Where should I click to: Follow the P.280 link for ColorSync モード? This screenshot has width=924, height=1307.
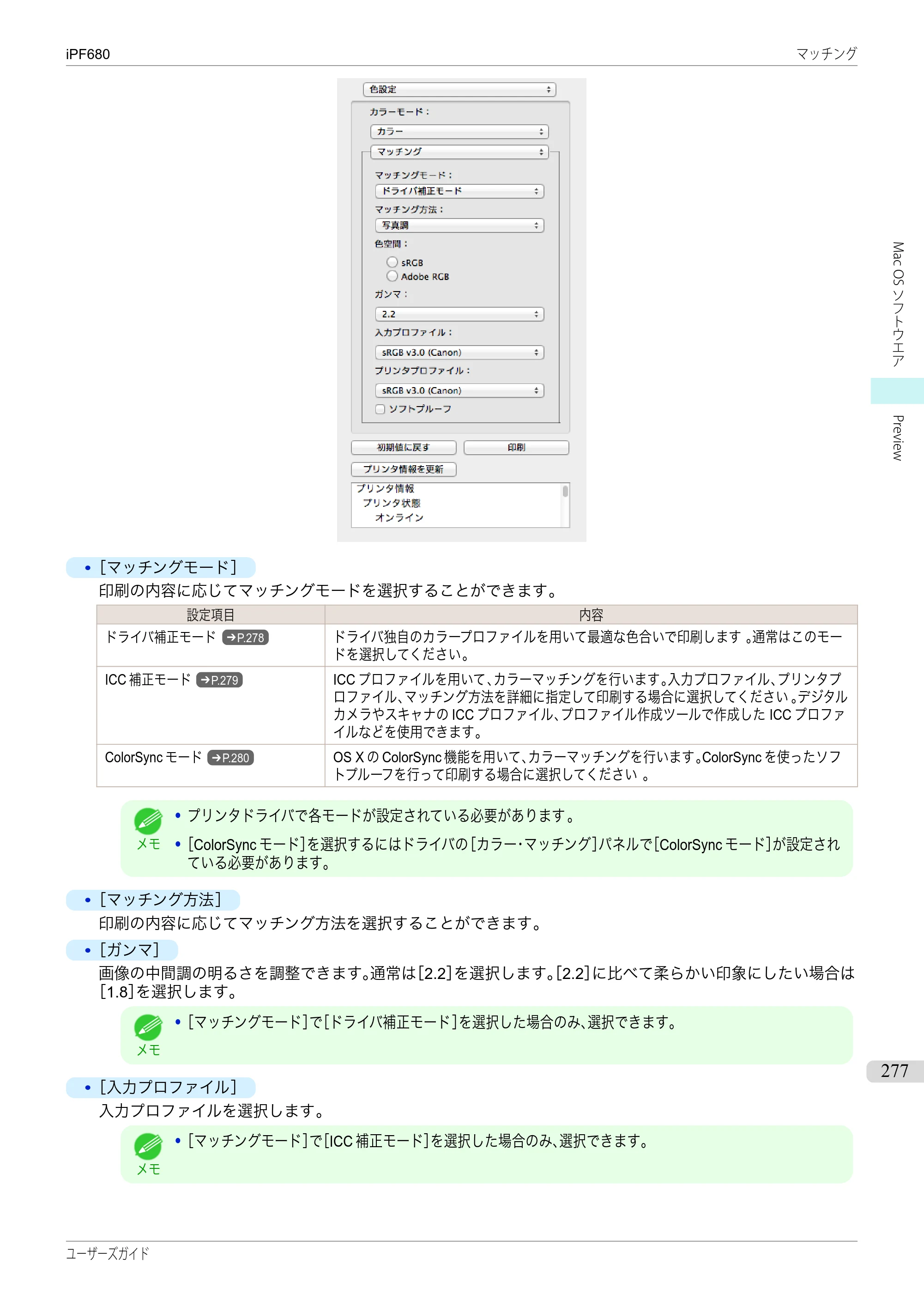click(x=230, y=758)
